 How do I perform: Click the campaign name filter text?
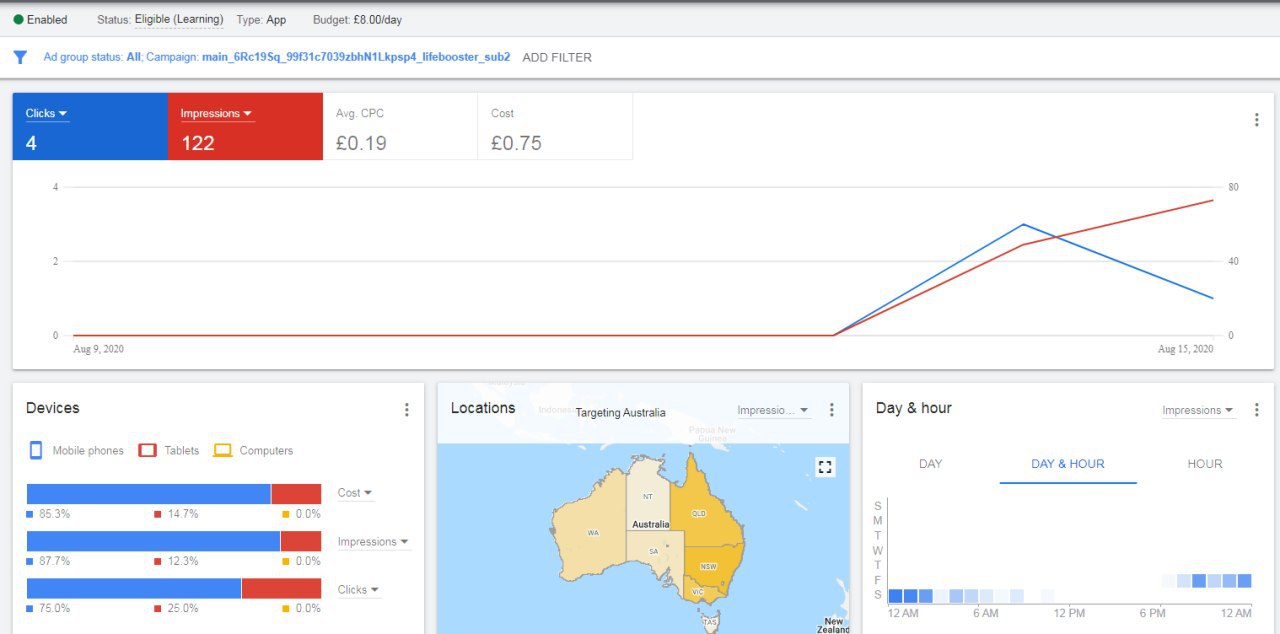click(356, 57)
